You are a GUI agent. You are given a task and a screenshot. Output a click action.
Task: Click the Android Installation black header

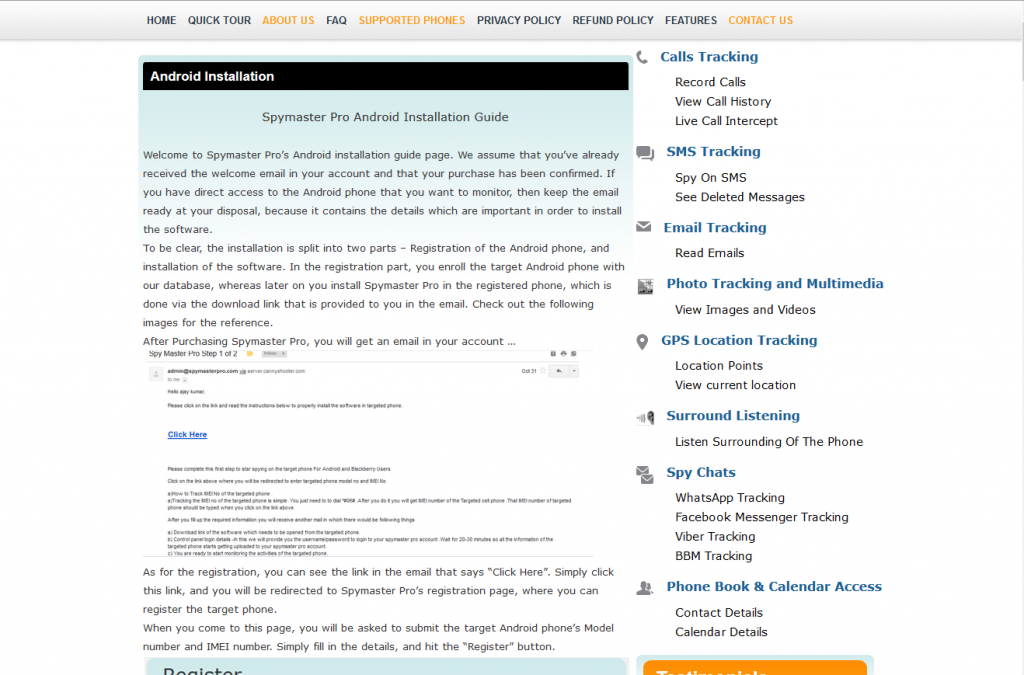click(x=385, y=76)
